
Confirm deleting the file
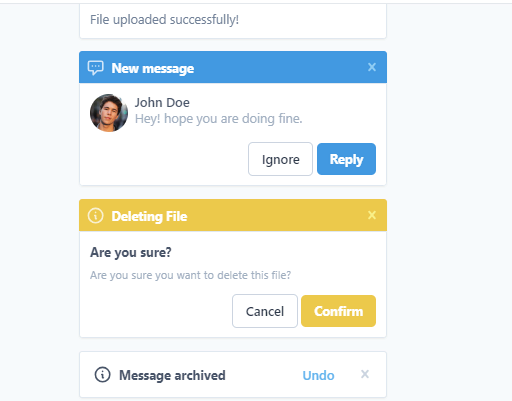click(338, 311)
